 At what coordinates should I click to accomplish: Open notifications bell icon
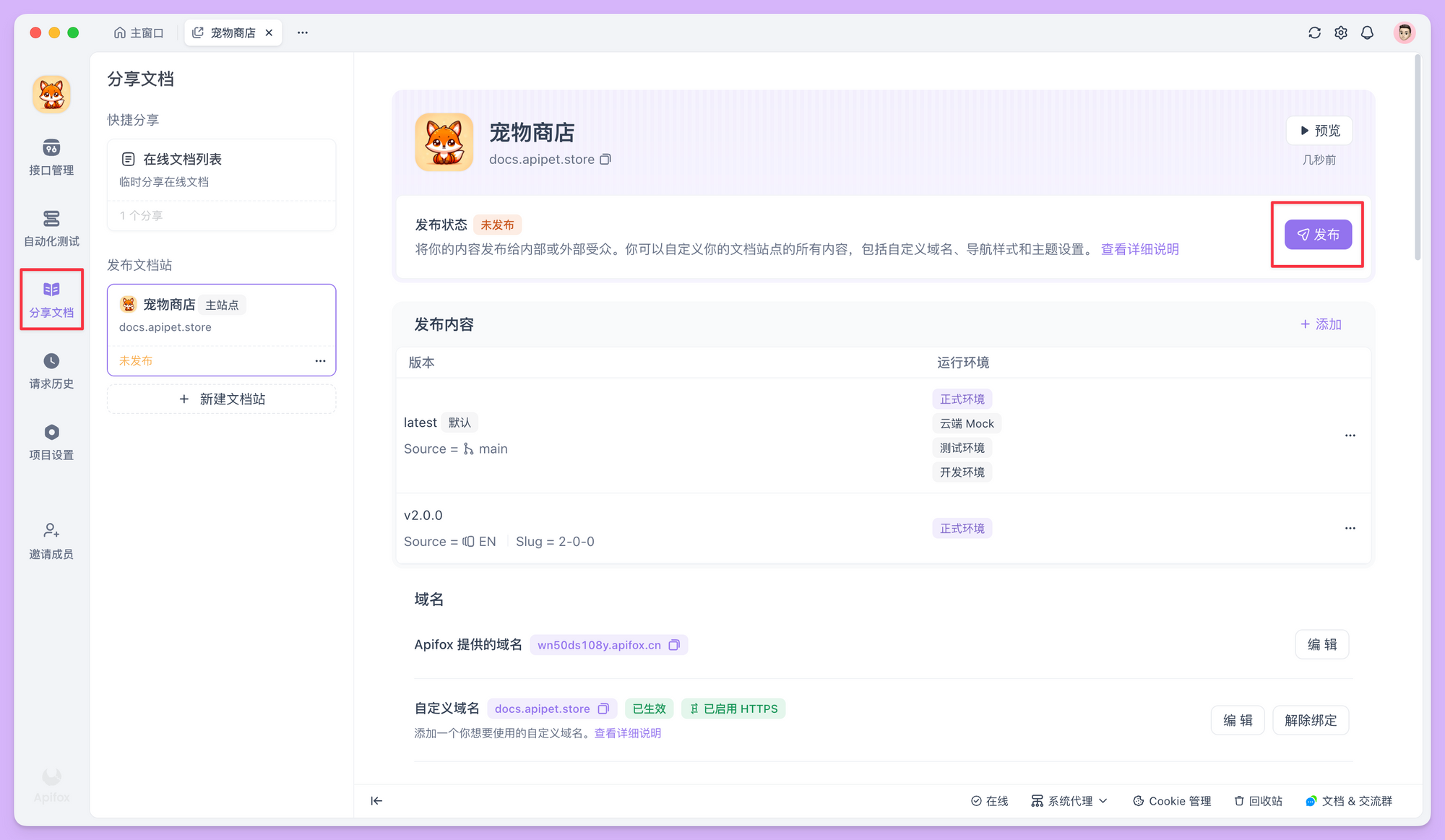pos(1367,33)
